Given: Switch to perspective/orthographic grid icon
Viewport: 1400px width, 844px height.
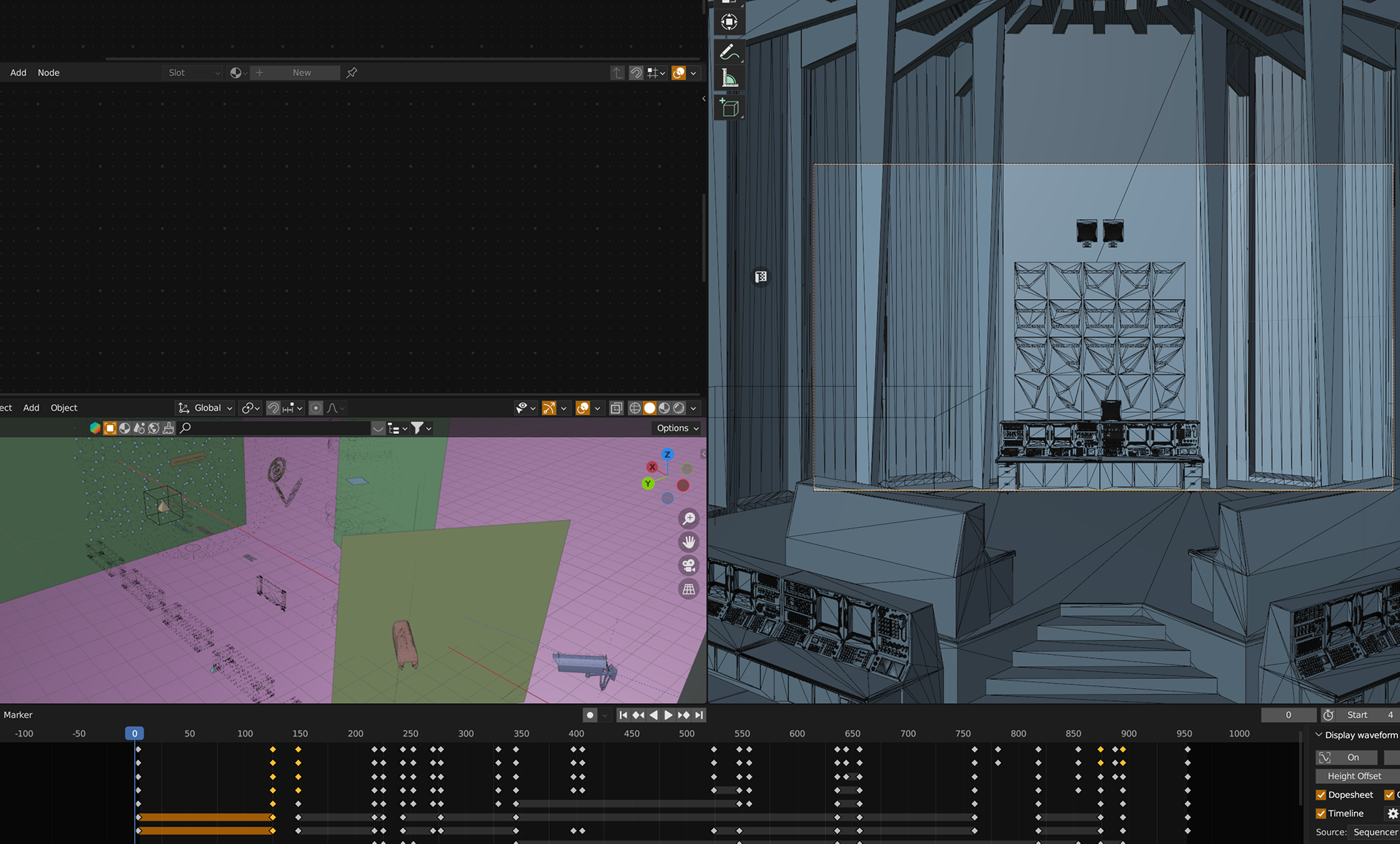Looking at the screenshot, I should pos(688,589).
